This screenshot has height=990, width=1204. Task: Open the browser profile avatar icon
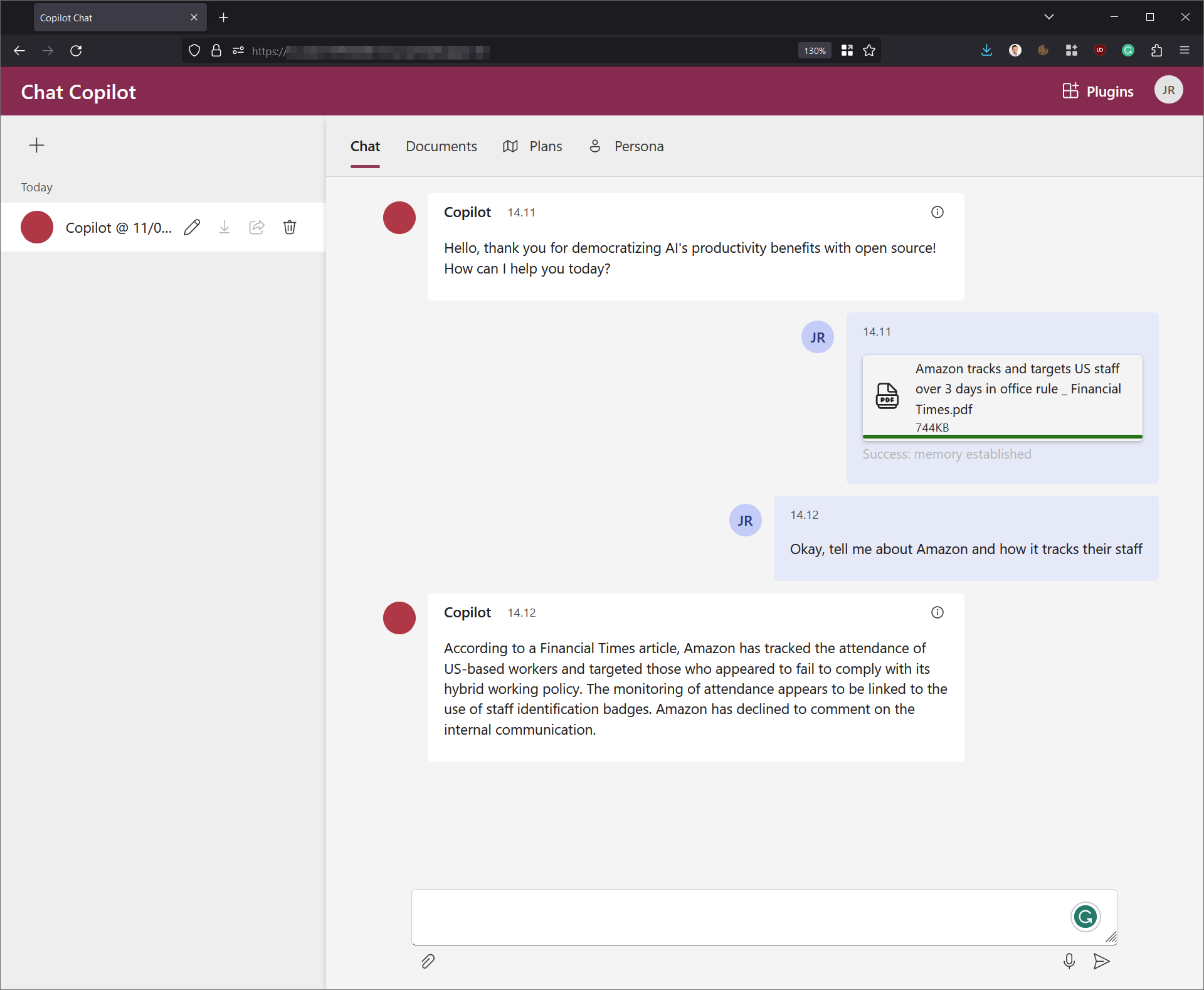[x=1015, y=51]
